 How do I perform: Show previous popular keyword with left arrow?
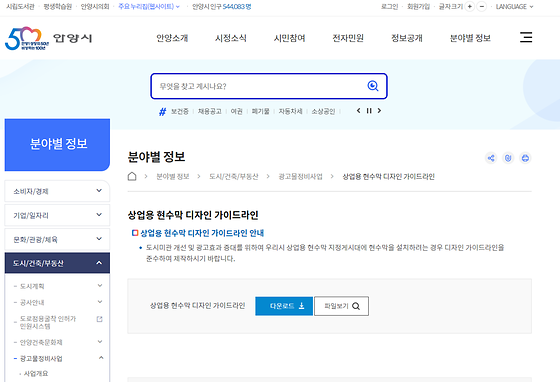[x=358, y=111]
